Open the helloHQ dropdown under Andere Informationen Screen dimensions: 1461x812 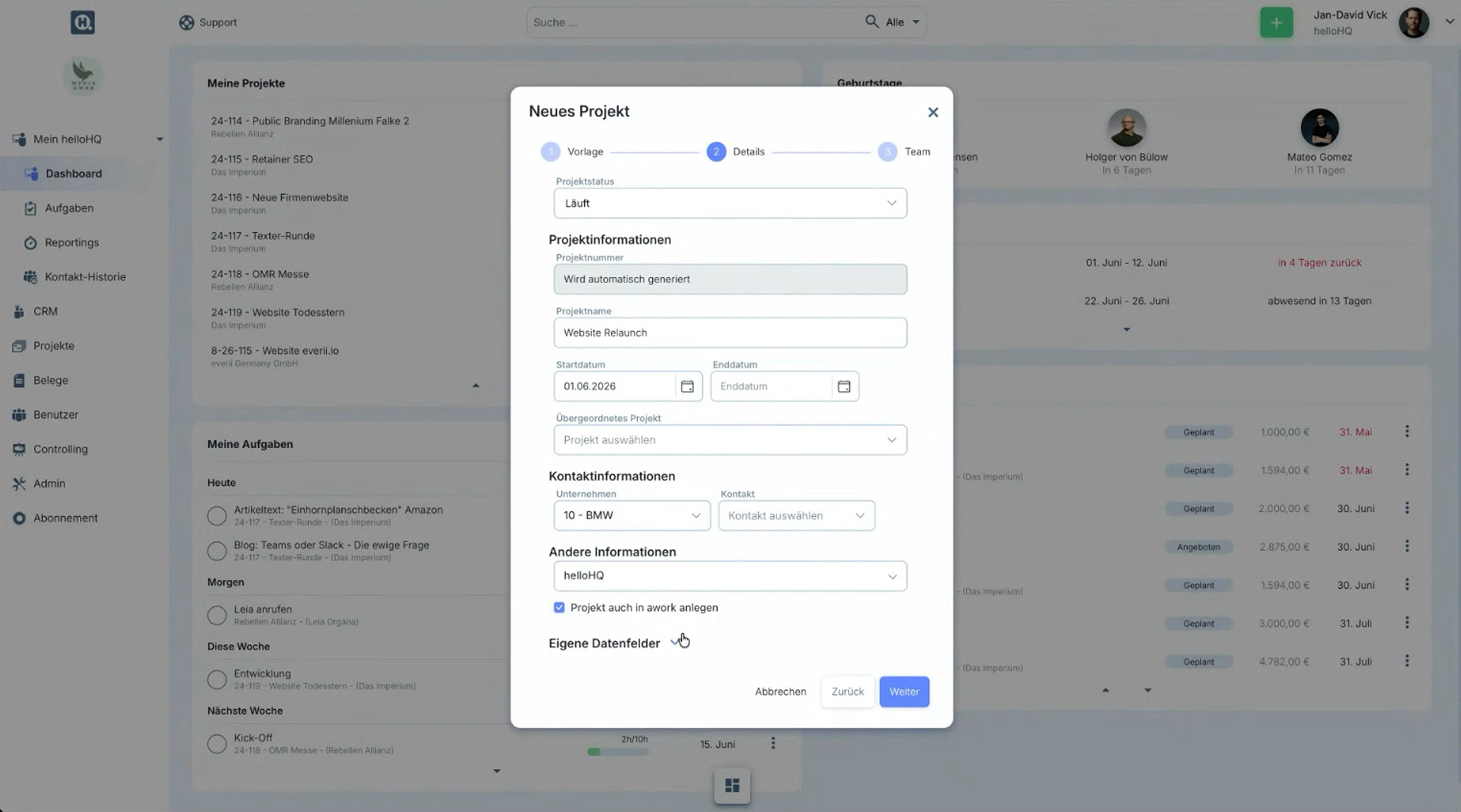(x=730, y=576)
